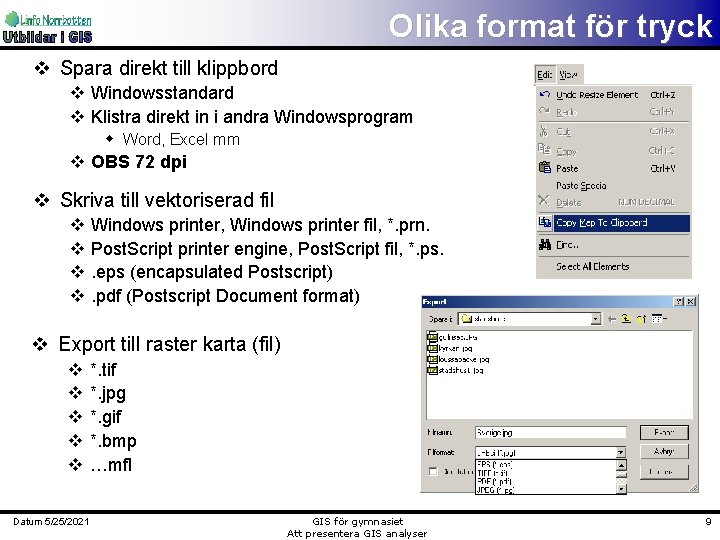Click the '*.tif' bullet

[103, 370]
